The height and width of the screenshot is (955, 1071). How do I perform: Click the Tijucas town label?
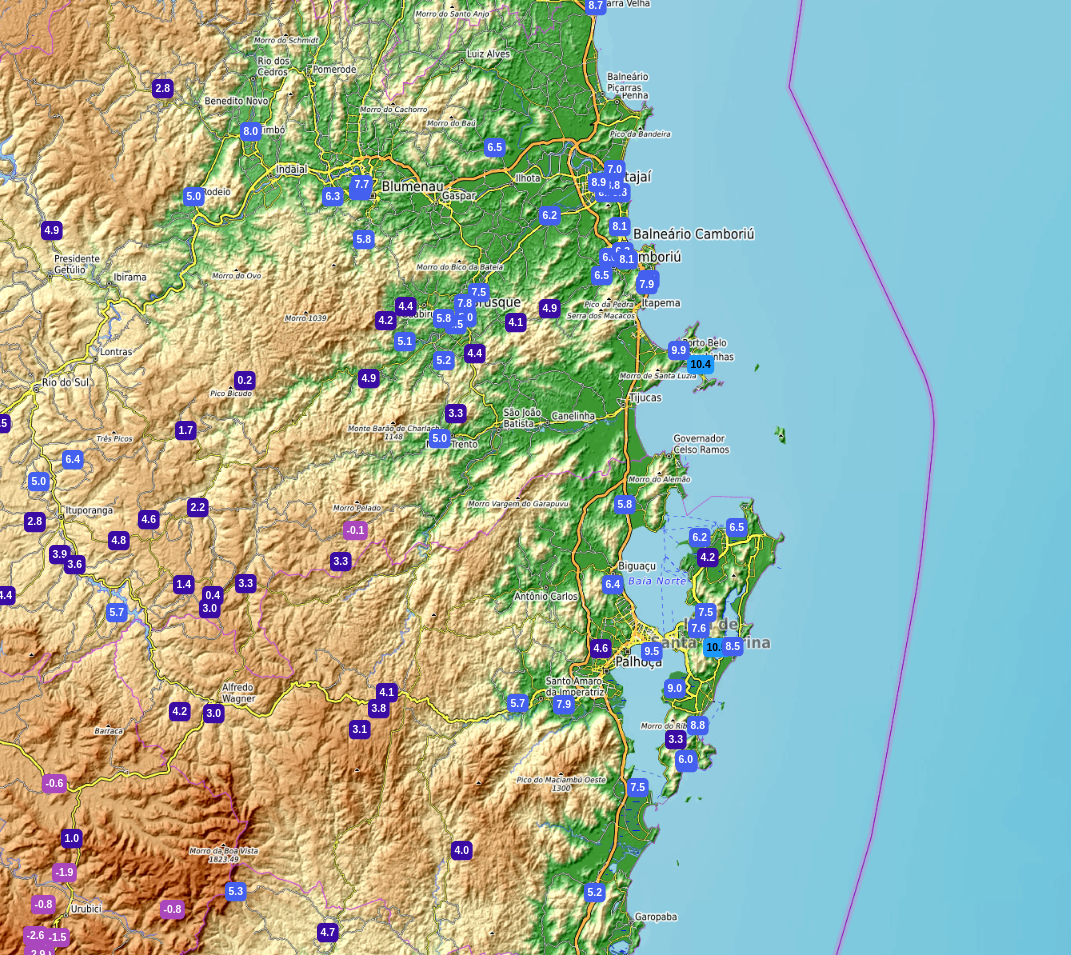[x=645, y=398]
